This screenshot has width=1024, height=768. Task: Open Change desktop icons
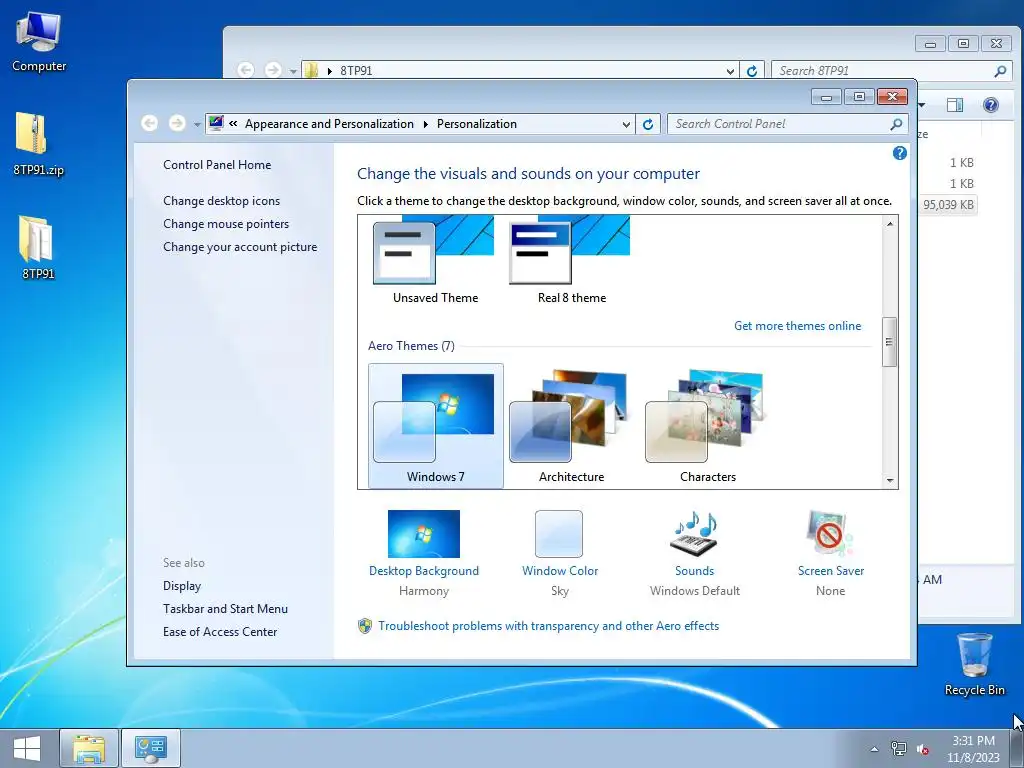coord(221,201)
